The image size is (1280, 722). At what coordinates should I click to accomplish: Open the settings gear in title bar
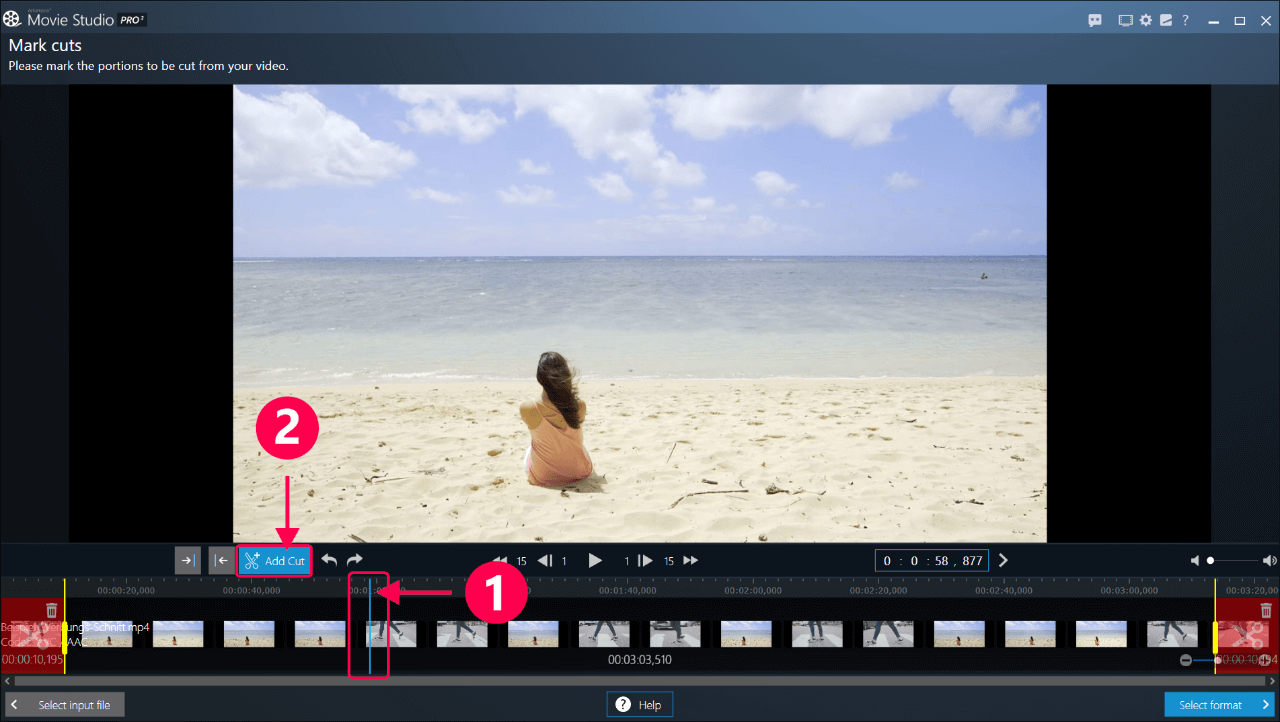coord(1146,20)
